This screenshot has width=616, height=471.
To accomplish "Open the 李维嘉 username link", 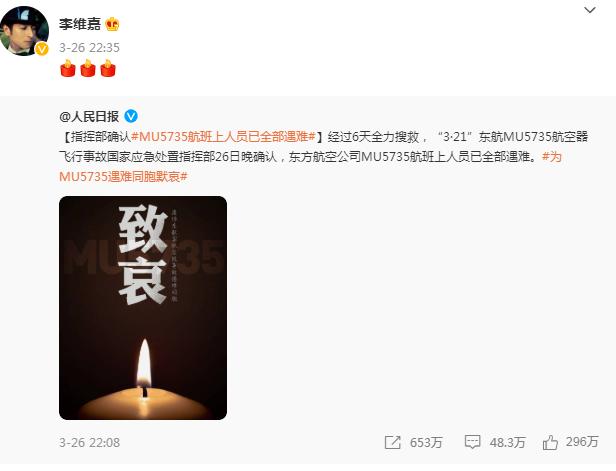I will [x=80, y=24].
